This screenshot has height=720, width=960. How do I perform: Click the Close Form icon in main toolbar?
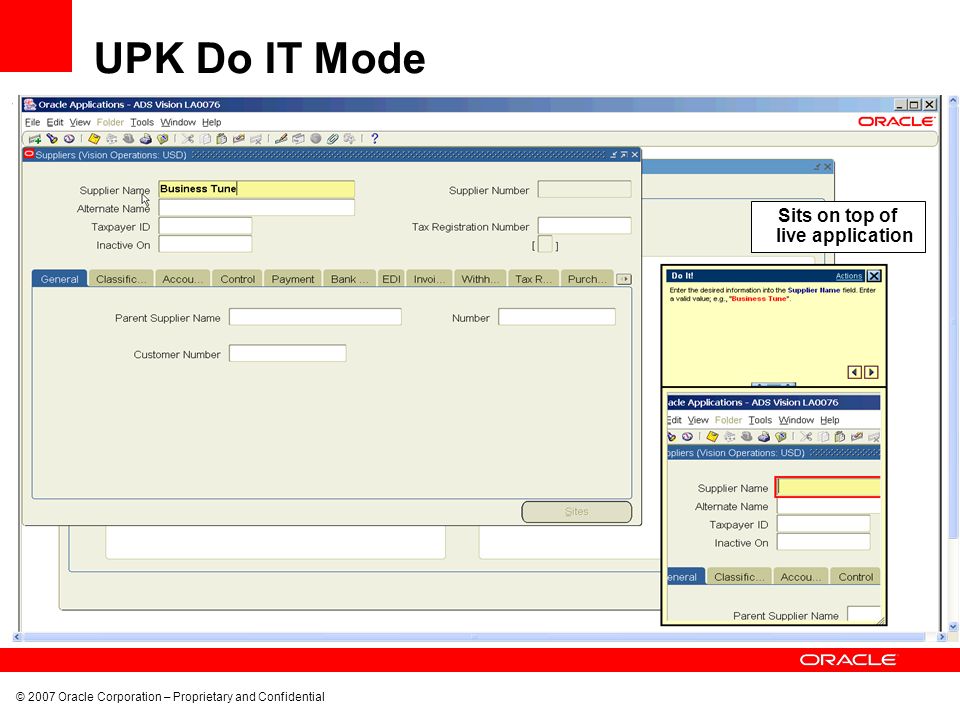click(x=163, y=139)
